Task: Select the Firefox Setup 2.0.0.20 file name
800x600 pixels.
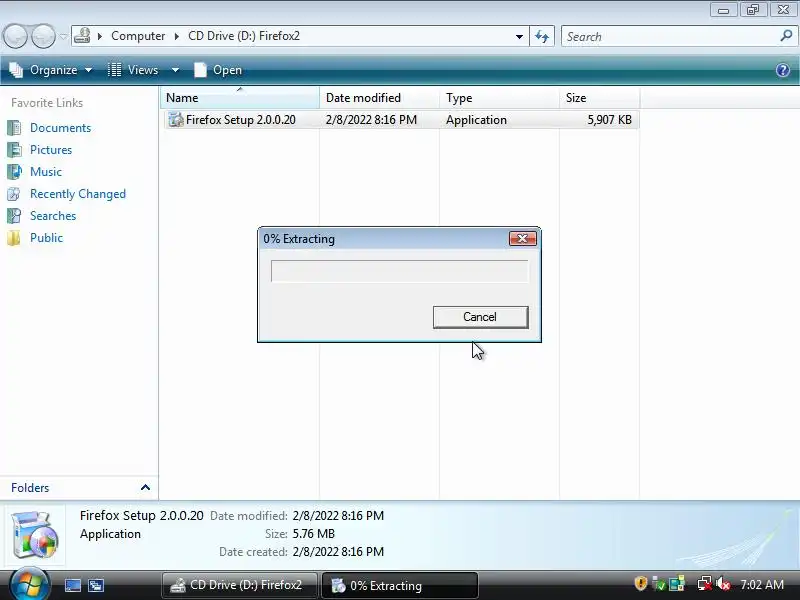Action: (x=241, y=120)
